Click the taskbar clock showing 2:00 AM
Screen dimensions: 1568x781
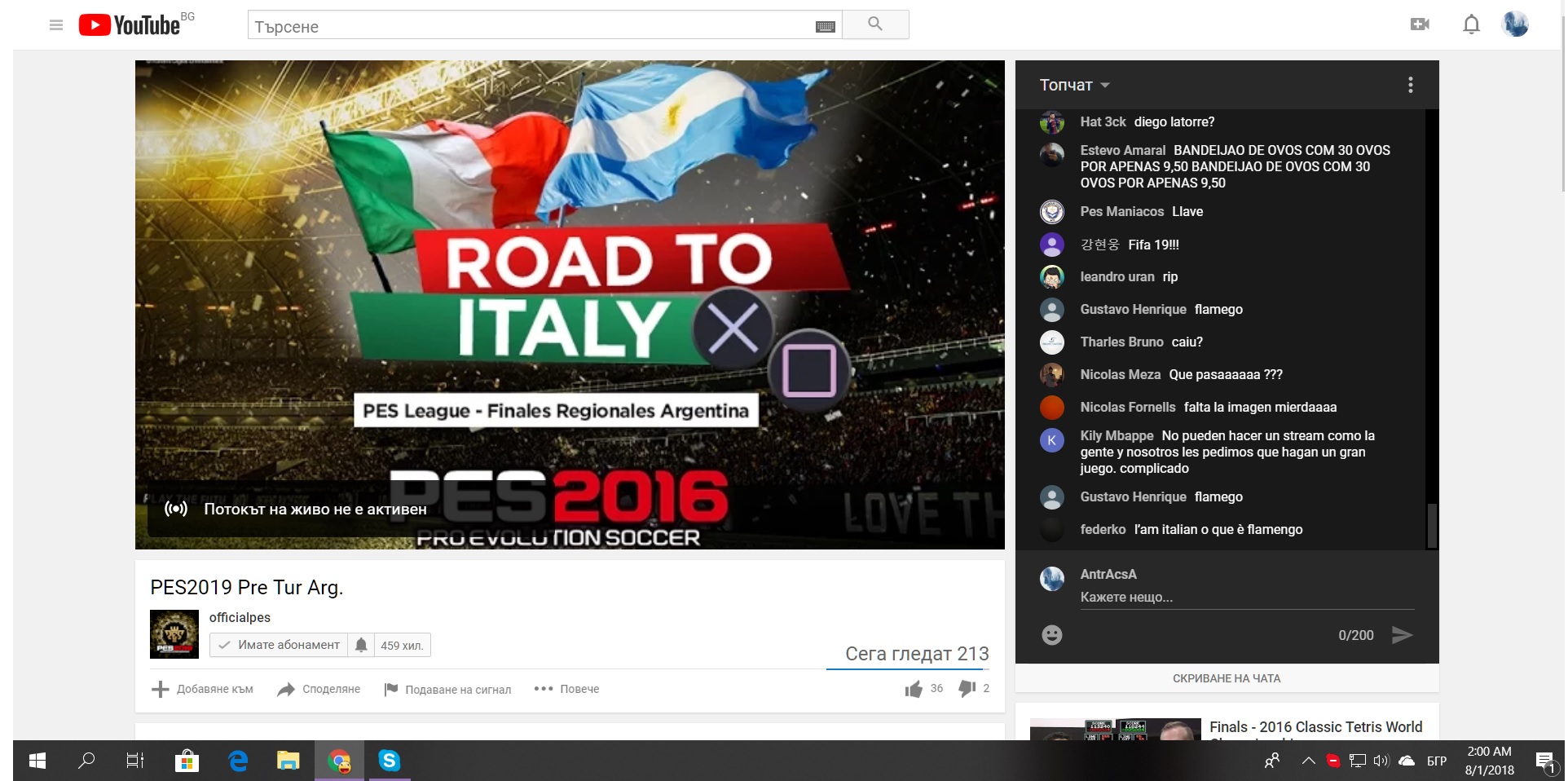(1489, 761)
